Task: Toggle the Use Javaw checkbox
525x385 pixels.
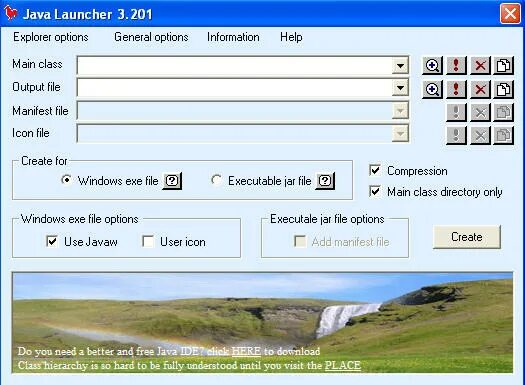Action: 52,241
